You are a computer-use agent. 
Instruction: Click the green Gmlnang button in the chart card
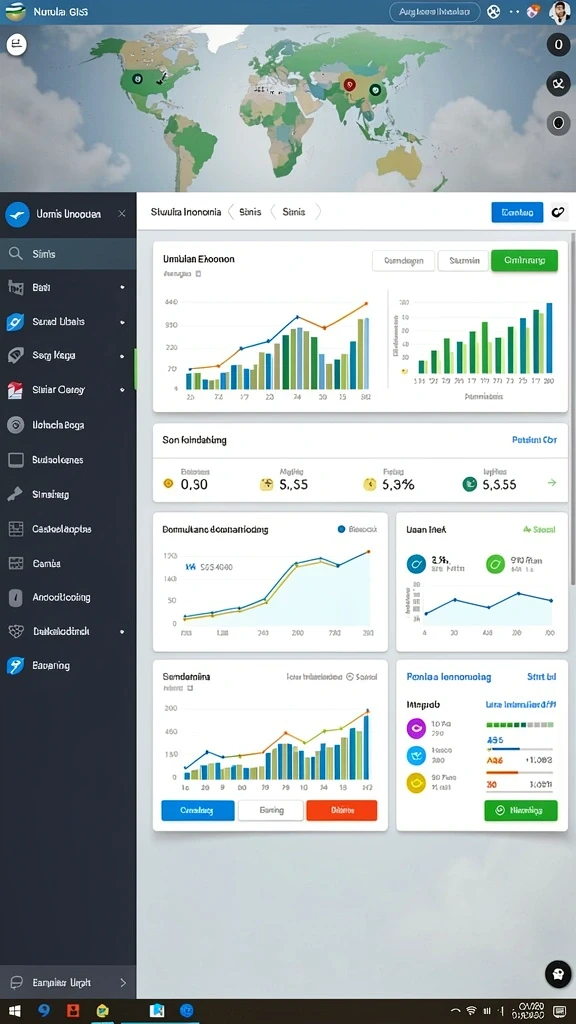point(524,260)
